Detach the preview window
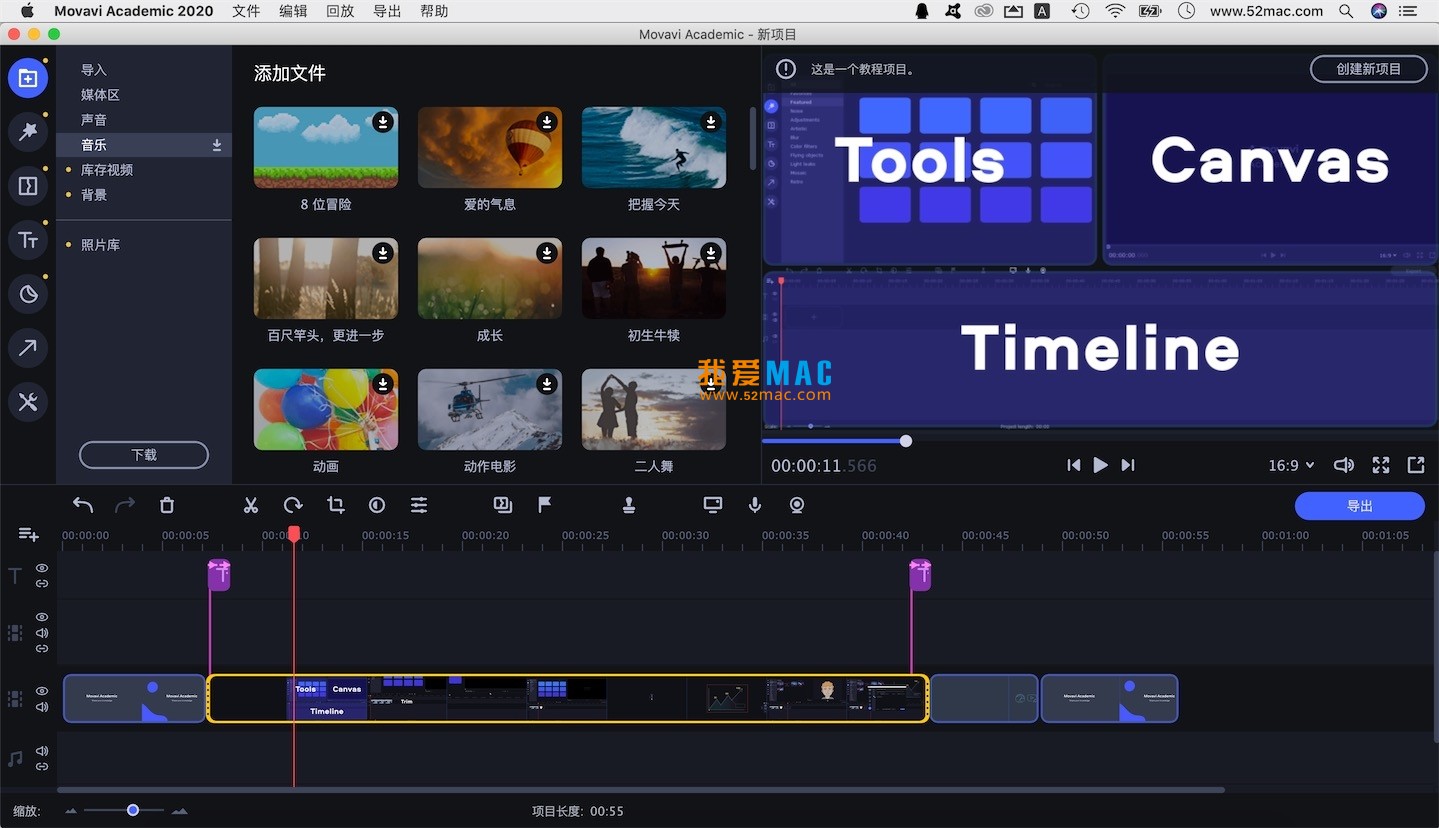 pos(1416,465)
